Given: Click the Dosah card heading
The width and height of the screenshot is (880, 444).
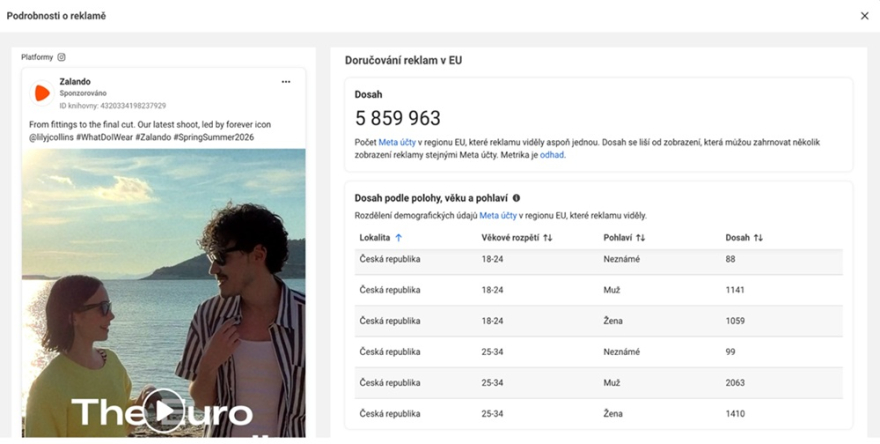Looking at the screenshot, I should tap(368, 95).
